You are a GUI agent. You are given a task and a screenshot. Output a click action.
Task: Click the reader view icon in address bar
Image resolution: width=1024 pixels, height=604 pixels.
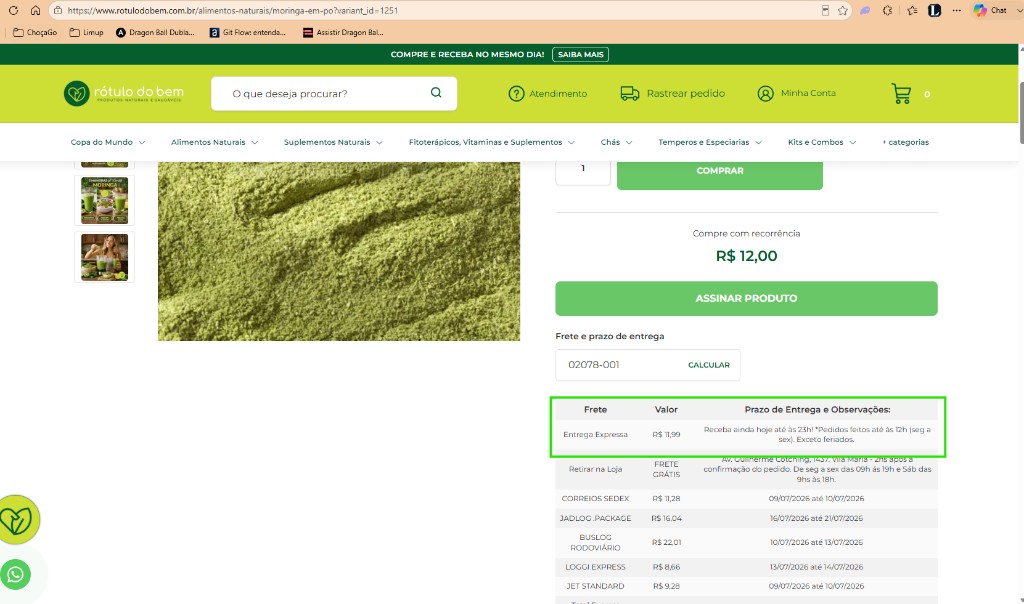(825, 10)
